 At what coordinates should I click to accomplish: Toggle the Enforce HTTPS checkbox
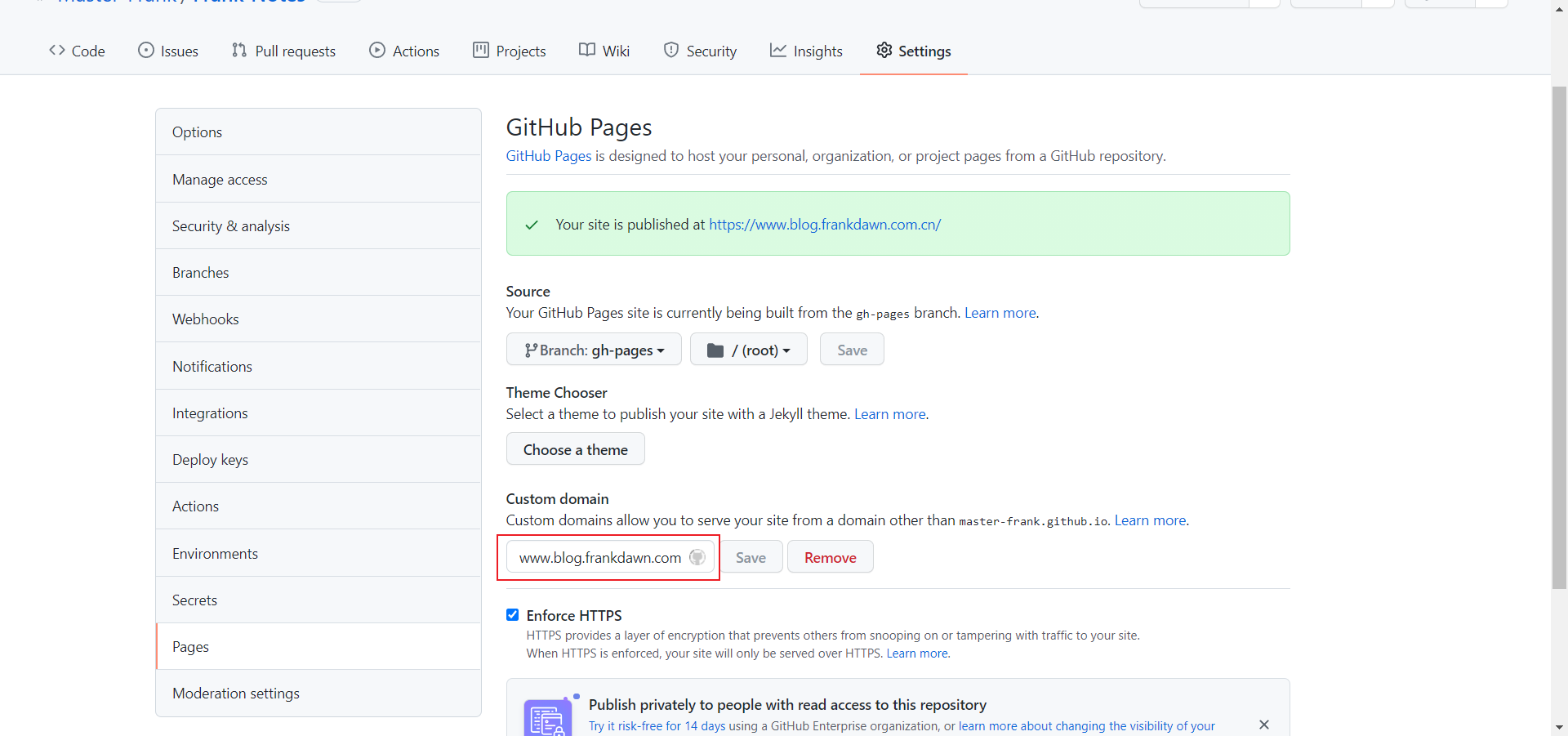point(513,615)
